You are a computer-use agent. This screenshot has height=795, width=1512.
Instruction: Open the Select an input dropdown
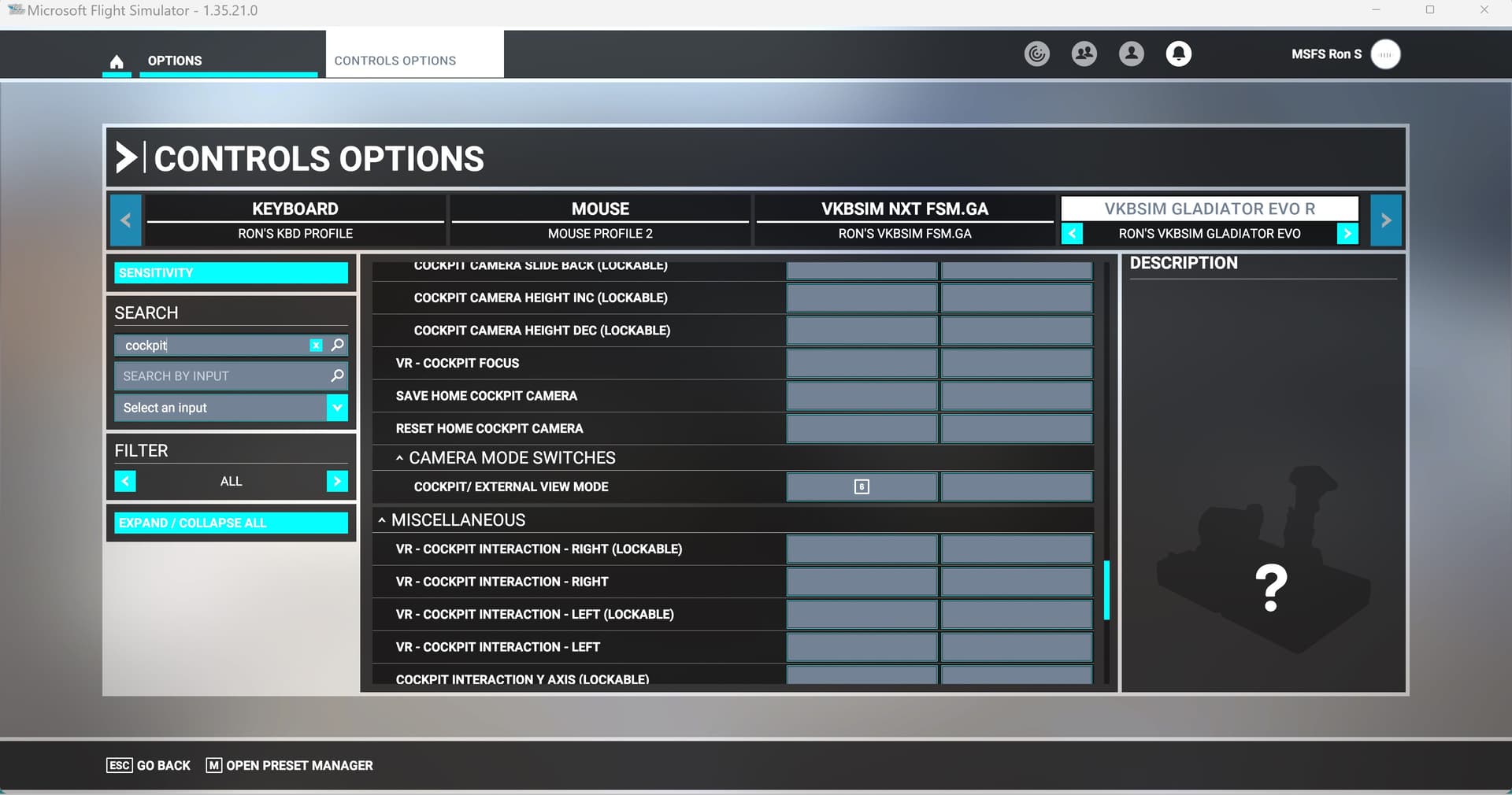337,408
